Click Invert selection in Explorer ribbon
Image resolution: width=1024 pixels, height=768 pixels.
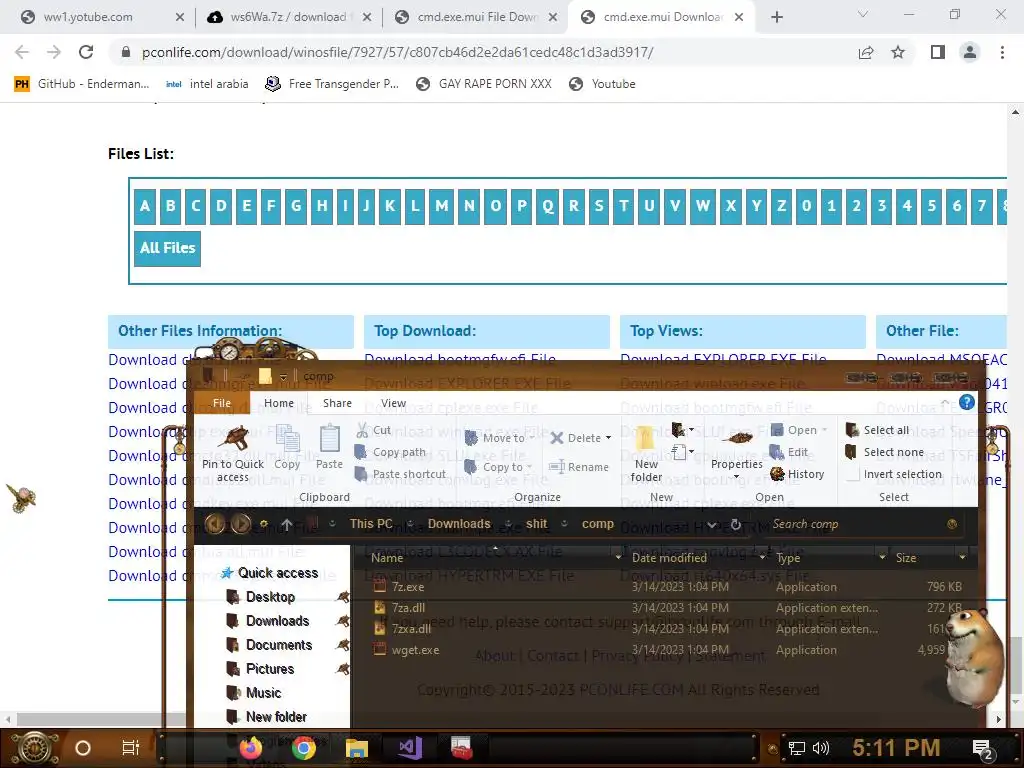894,474
